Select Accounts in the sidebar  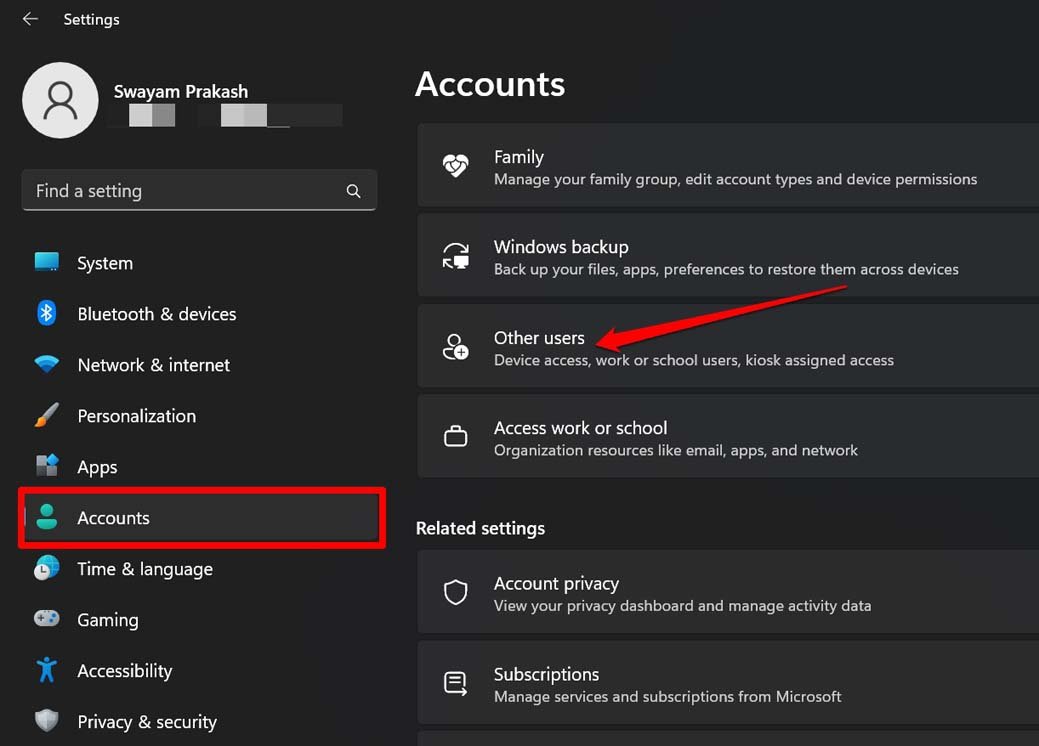click(x=113, y=518)
